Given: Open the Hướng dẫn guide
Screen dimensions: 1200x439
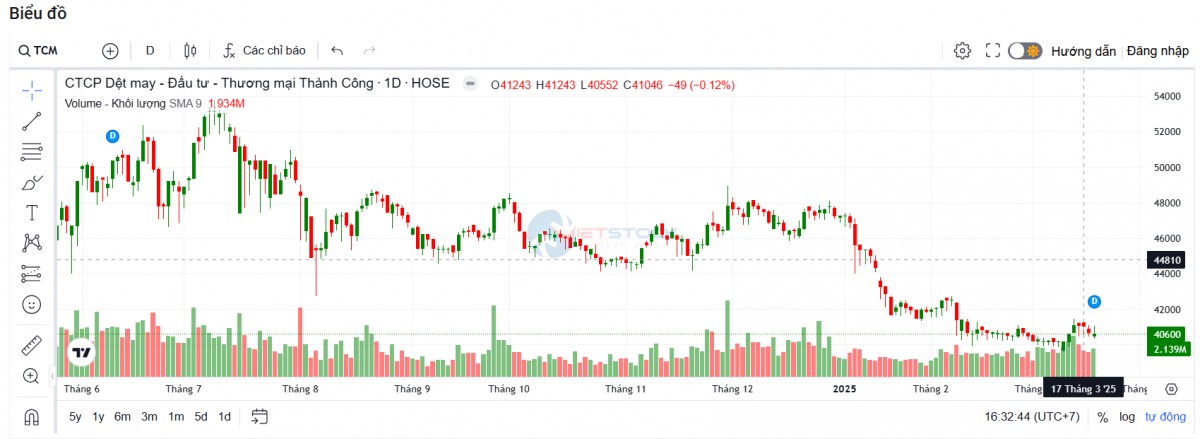Looking at the screenshot, I should coord(1083,50).
